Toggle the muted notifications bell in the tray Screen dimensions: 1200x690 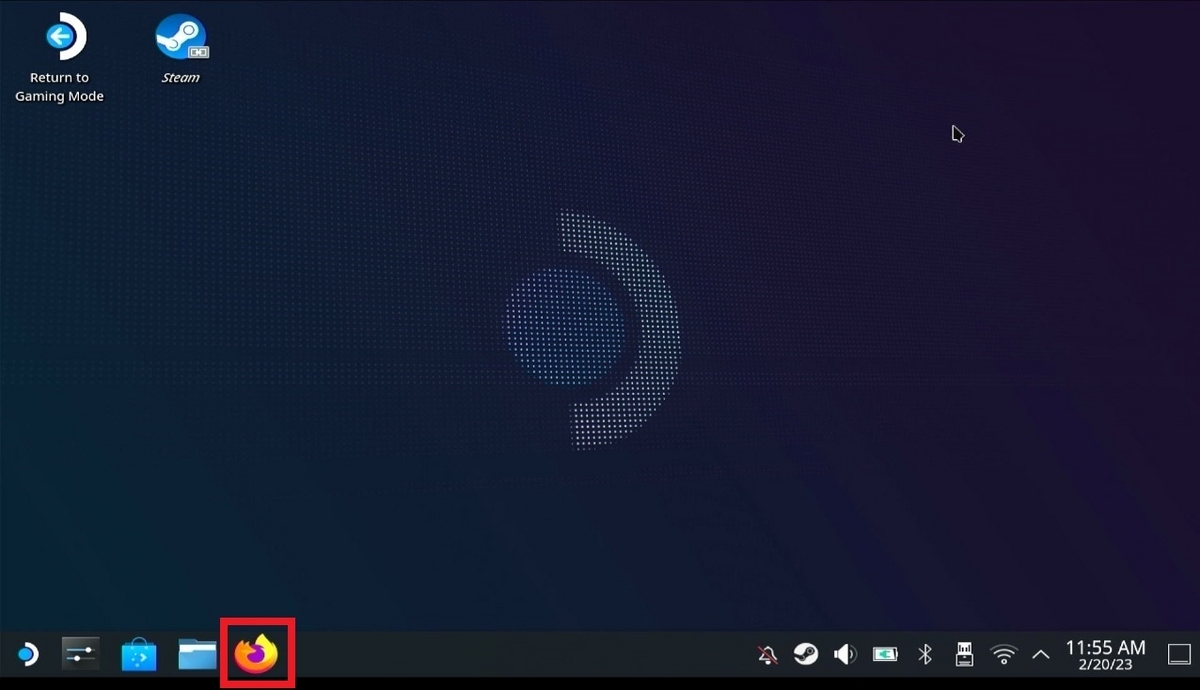click(x=767, y=655)
